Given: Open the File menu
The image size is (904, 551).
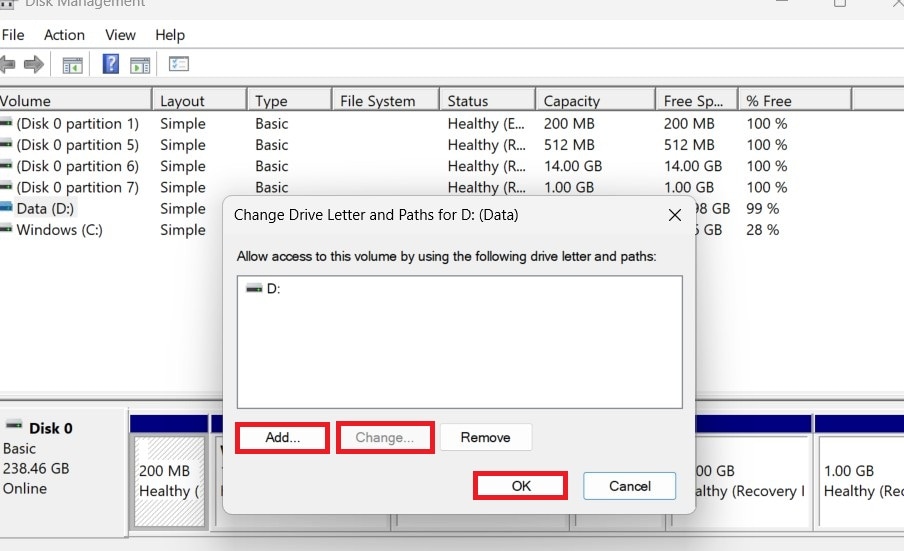Looking at the screenshot, I should (13, 35).
